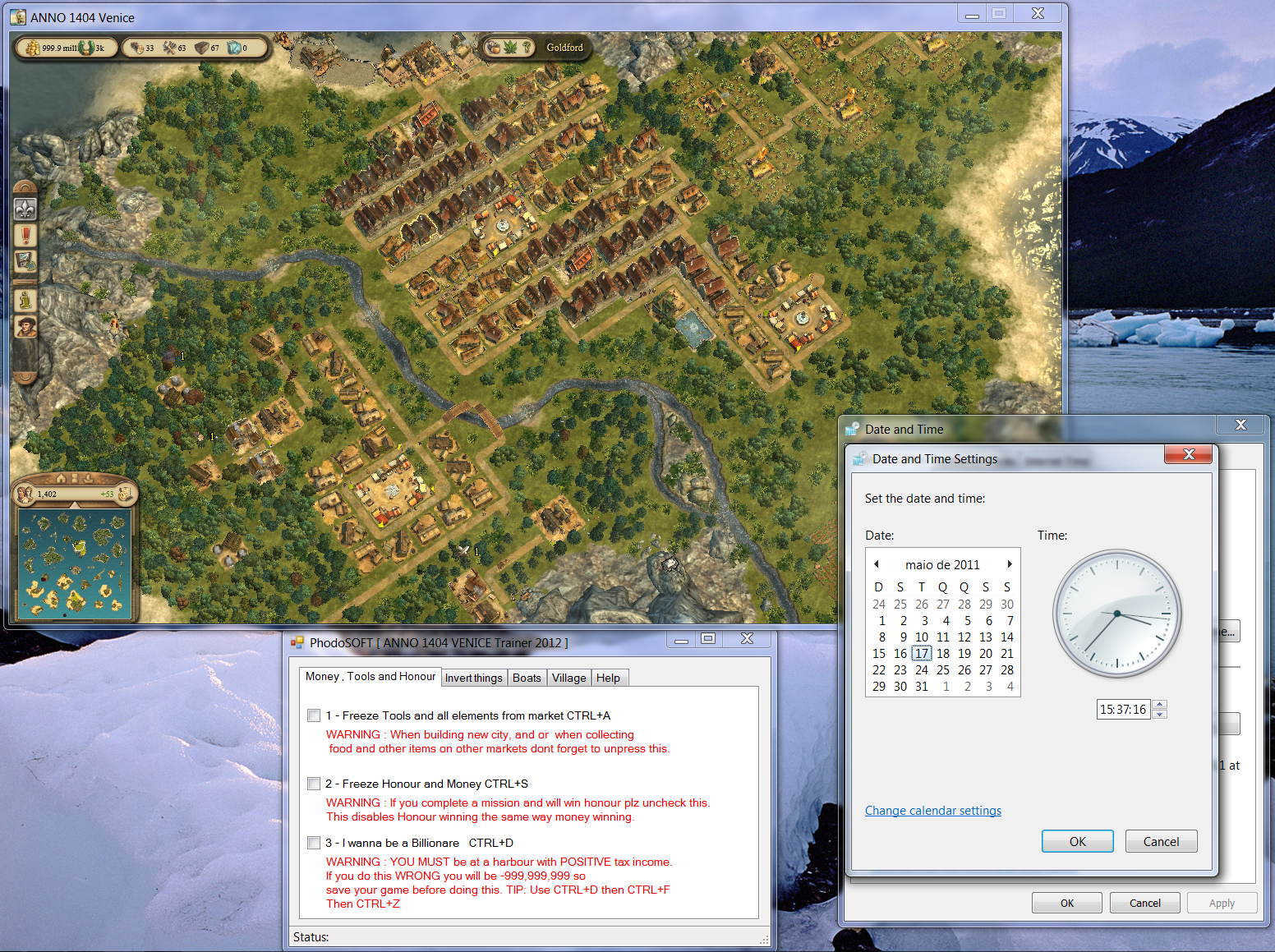The height and width of the screenshot is (952, 1275).
Task: Switch to the Boats tab
Action: (527, 678)
